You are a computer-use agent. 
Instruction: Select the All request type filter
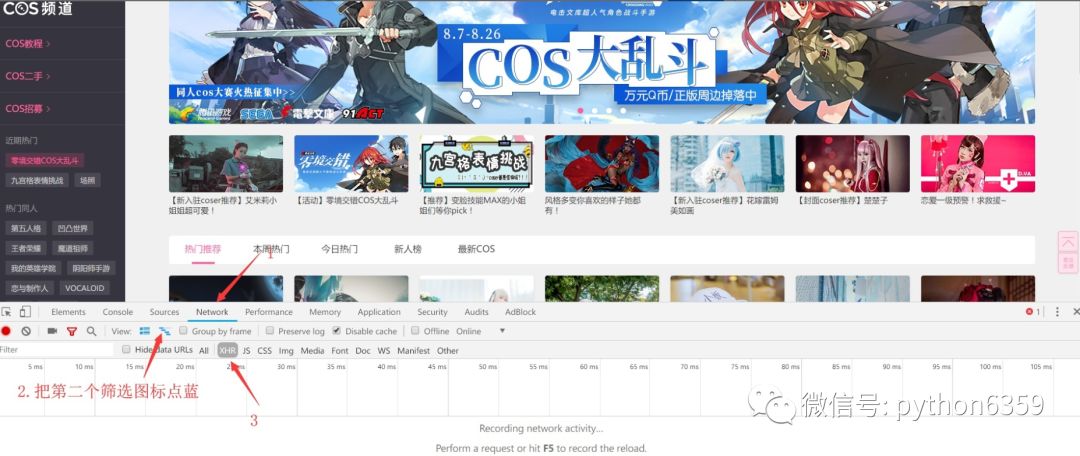click(204, 351)
